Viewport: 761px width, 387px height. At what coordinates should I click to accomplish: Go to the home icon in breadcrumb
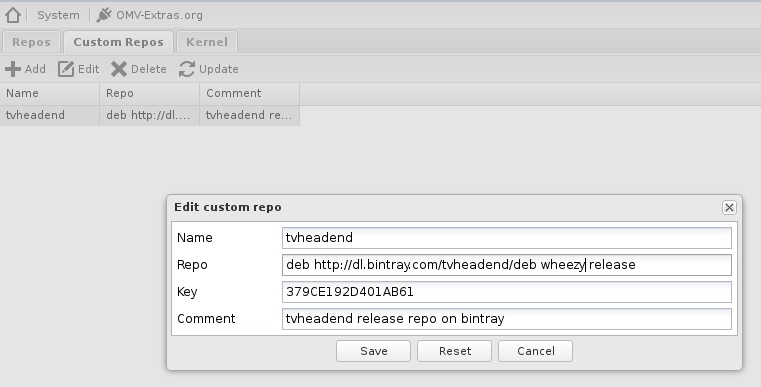[13, 15]
